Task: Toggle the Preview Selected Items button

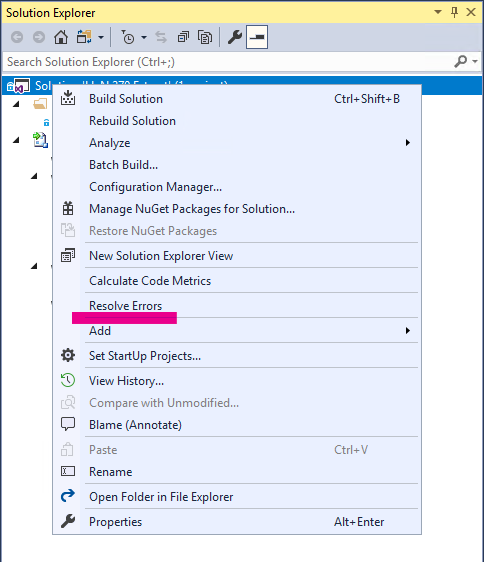Action: point(257,37)
